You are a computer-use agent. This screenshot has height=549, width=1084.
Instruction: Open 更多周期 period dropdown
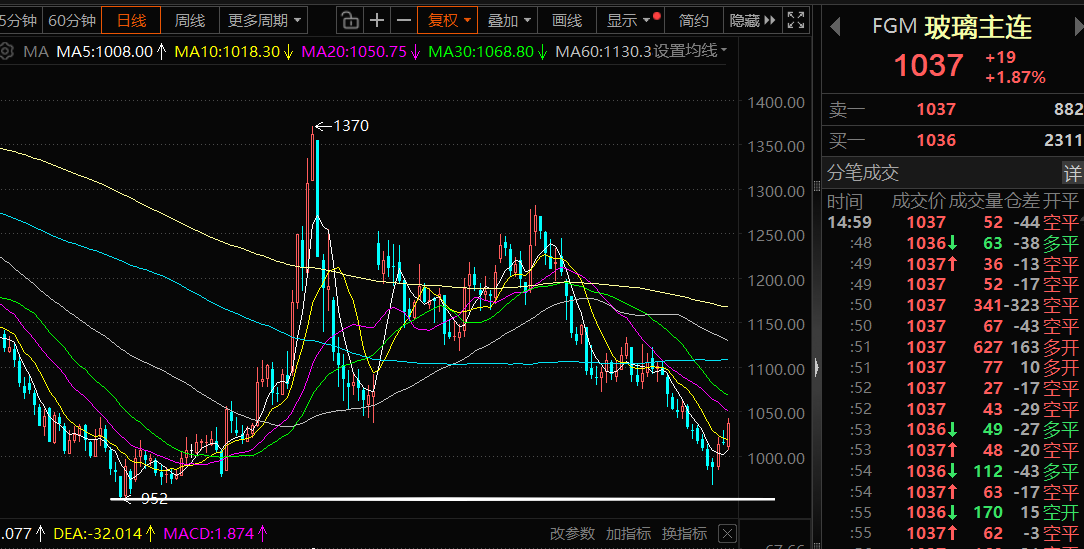pos(265,20)
